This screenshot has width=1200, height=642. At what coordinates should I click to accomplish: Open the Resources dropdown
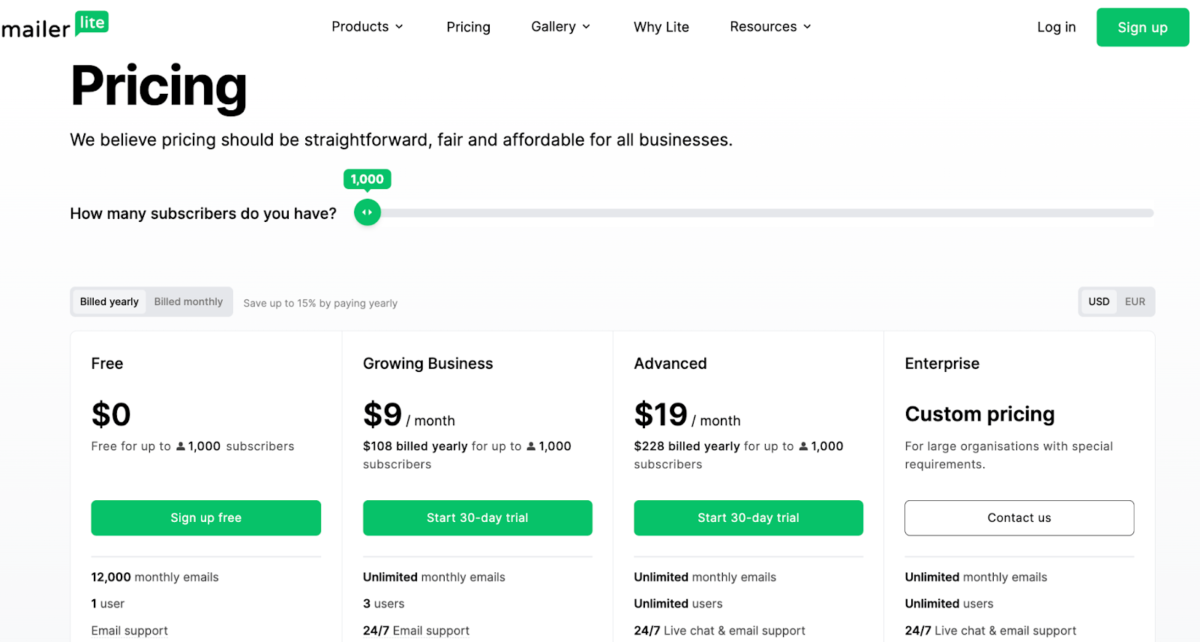(x=770, y=27)
